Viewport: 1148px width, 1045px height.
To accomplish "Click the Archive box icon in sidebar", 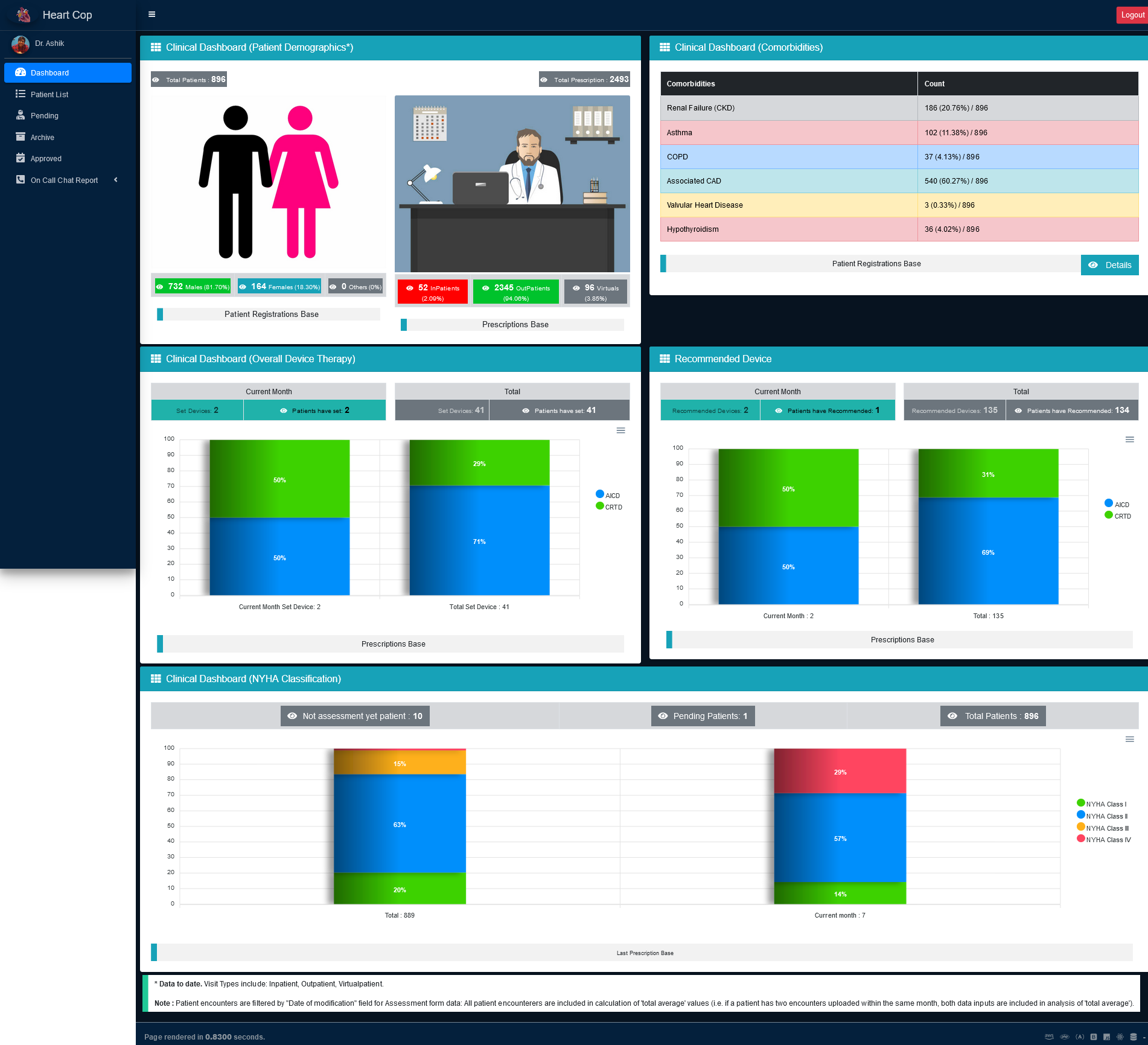I will [x=21, y=137].
